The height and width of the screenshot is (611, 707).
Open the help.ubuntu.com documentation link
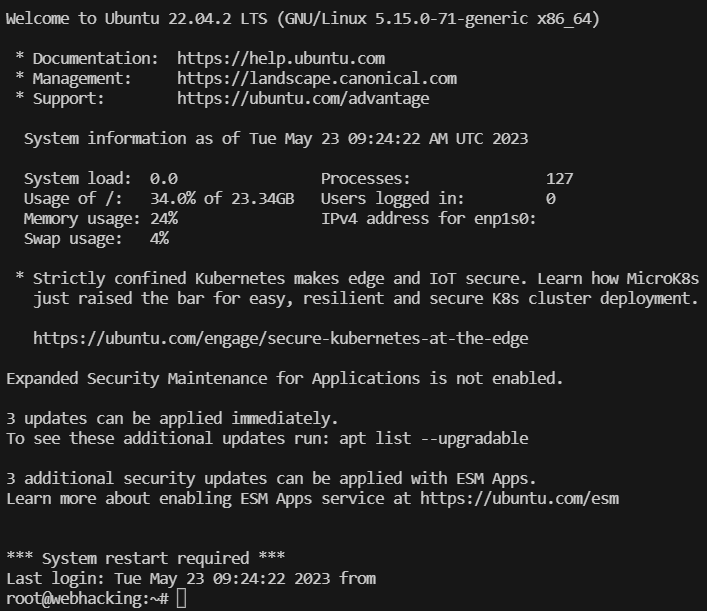(281, 59)
